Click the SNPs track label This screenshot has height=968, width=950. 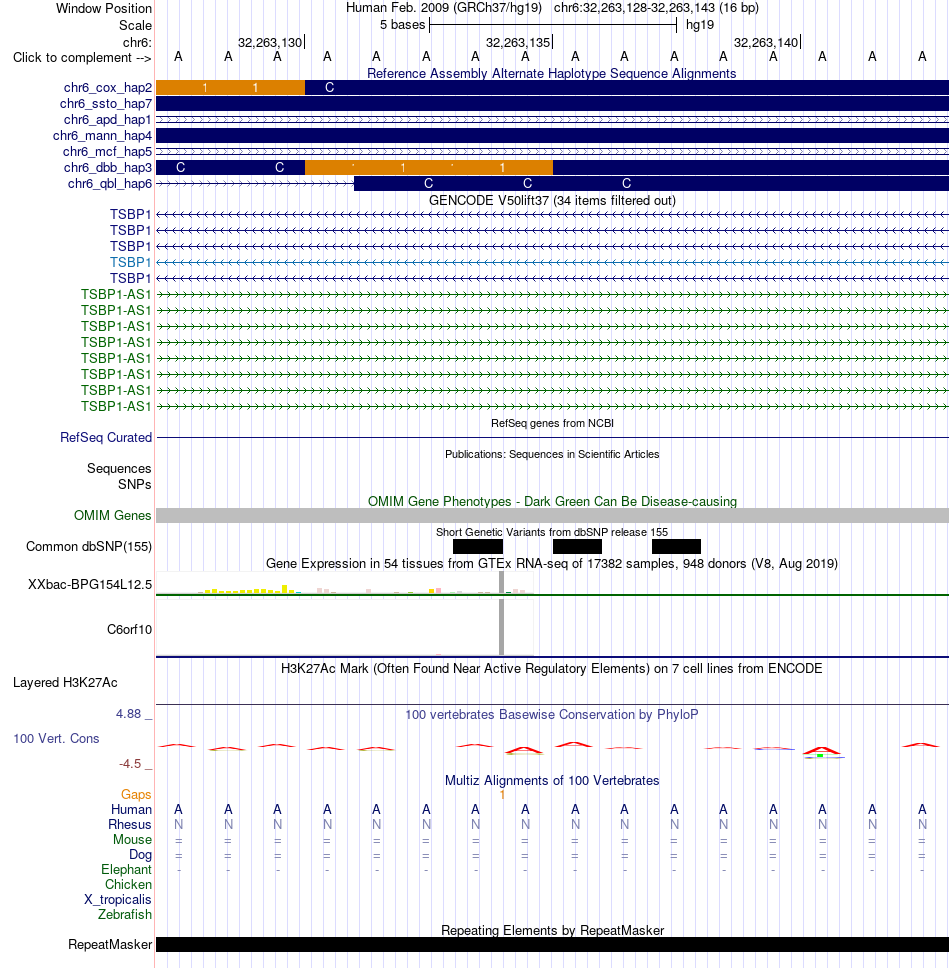point(135,485)
